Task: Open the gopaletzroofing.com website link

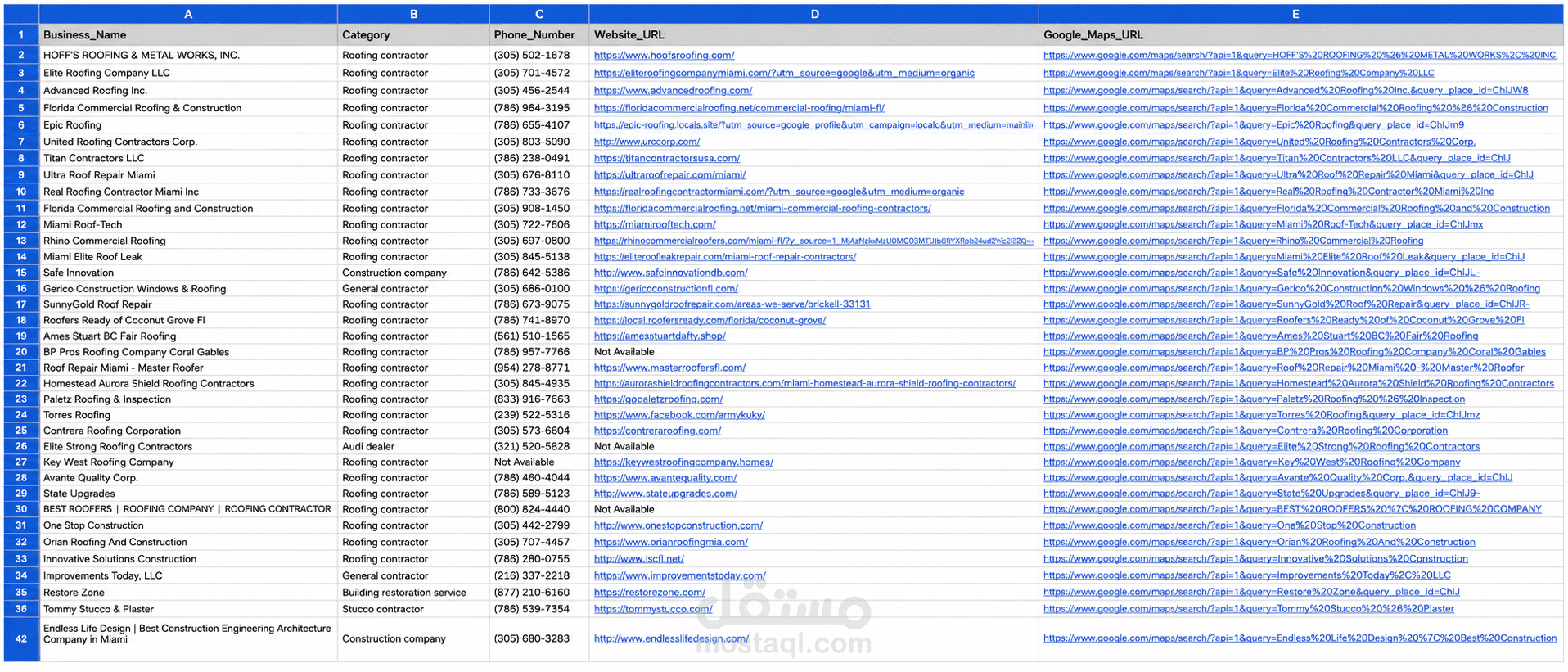Action: coord(659,399)
